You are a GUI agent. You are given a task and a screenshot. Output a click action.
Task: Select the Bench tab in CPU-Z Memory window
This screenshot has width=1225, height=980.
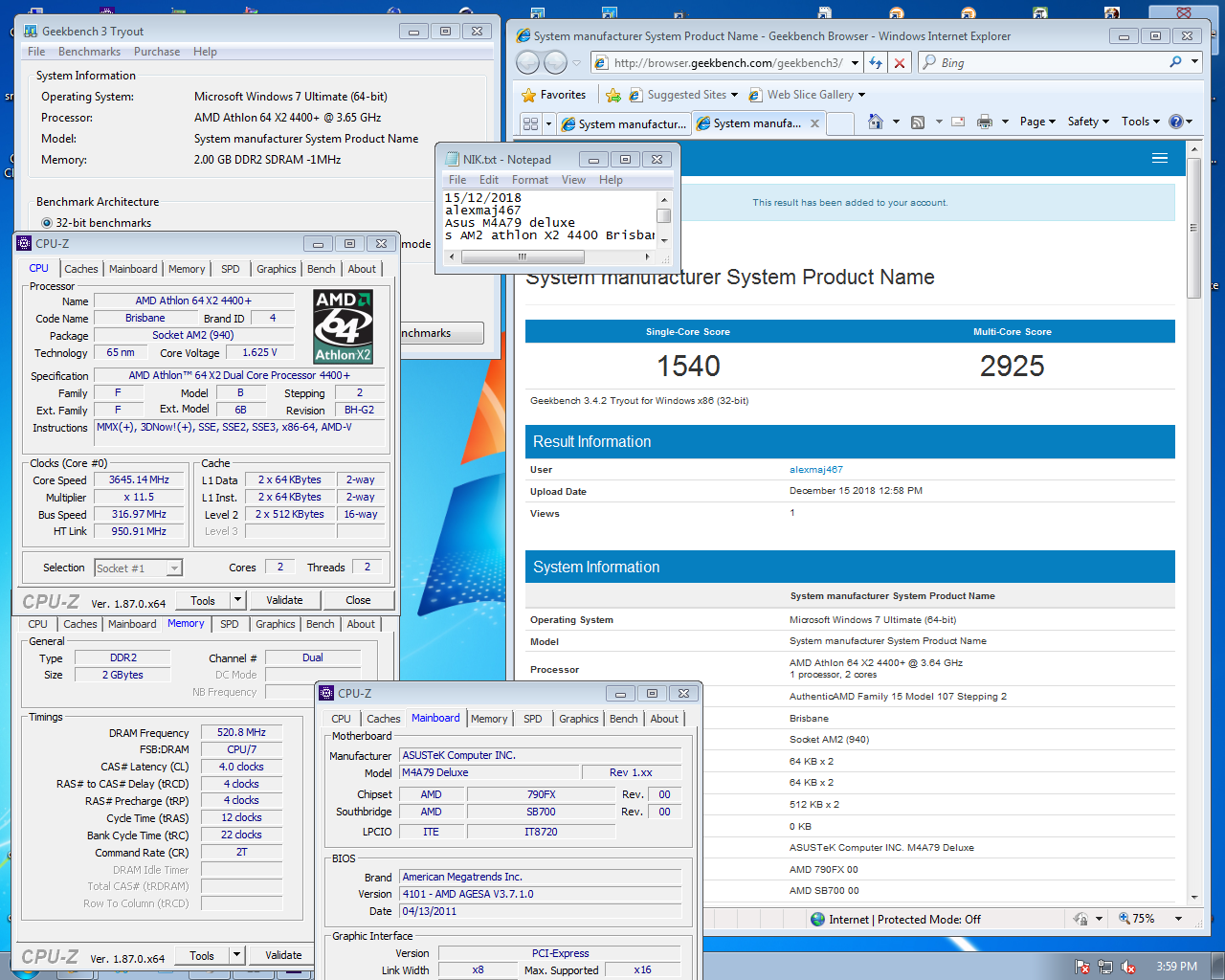click(x=321, y=624)
